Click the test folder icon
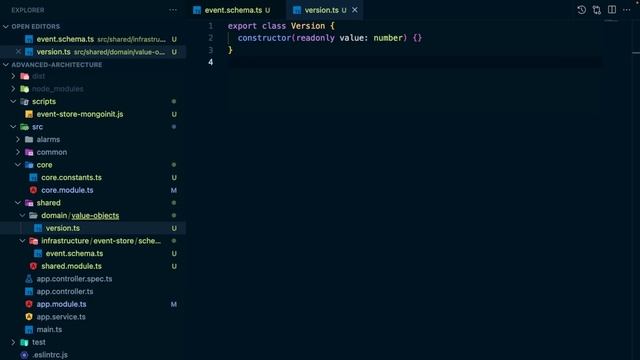 [24, 342]
